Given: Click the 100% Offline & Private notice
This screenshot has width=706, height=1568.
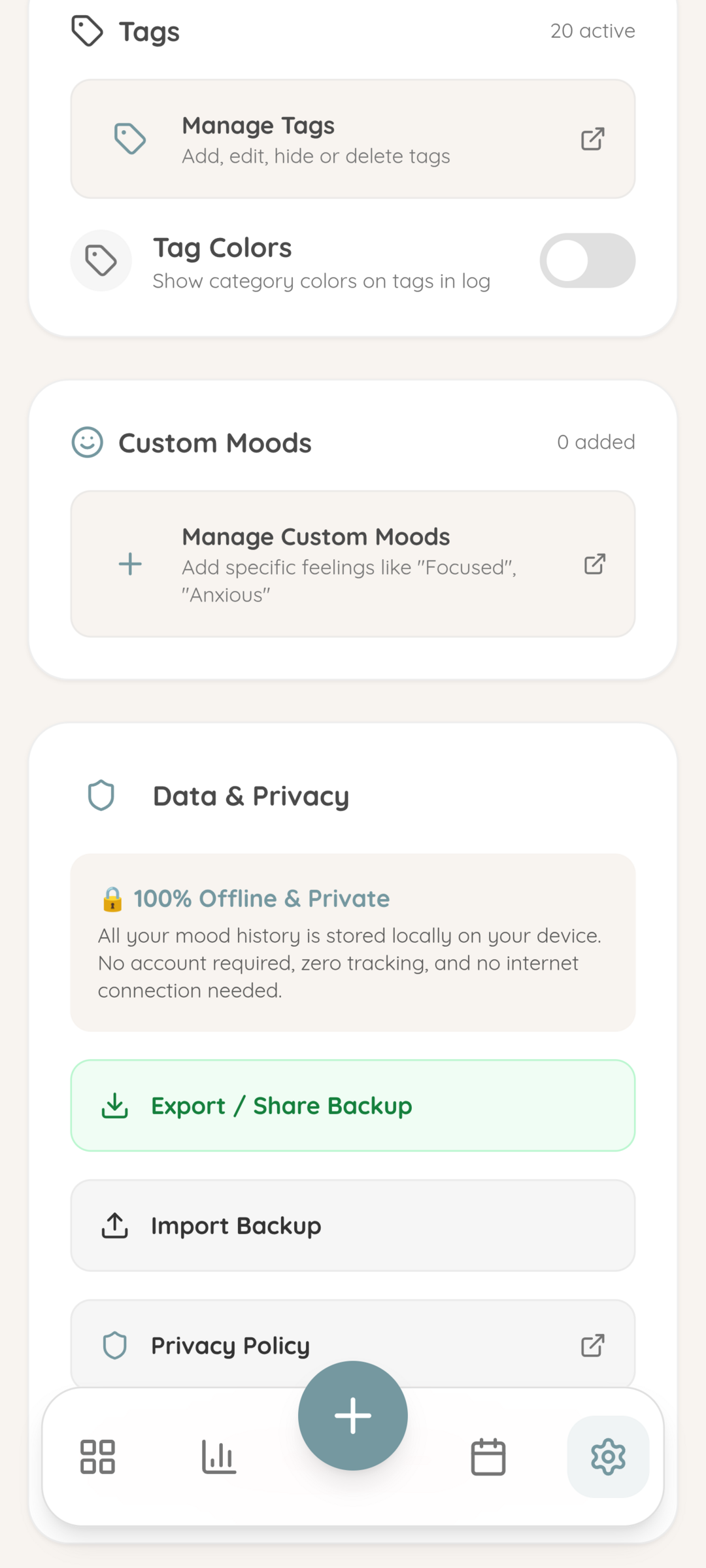Looking at the screenshot, I should pyautogui.click(x=353, y=942).
